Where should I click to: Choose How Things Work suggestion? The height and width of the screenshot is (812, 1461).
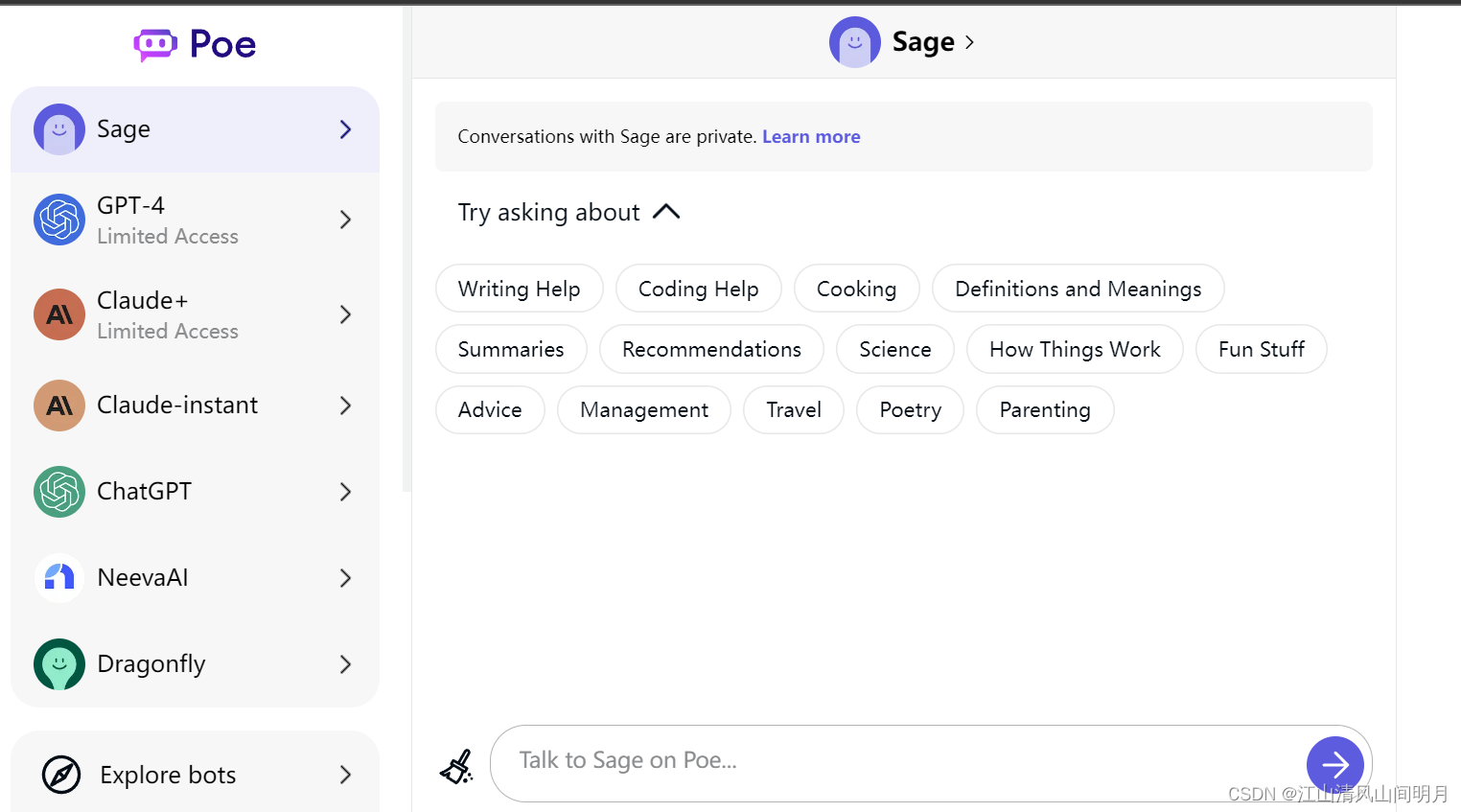1075,349
